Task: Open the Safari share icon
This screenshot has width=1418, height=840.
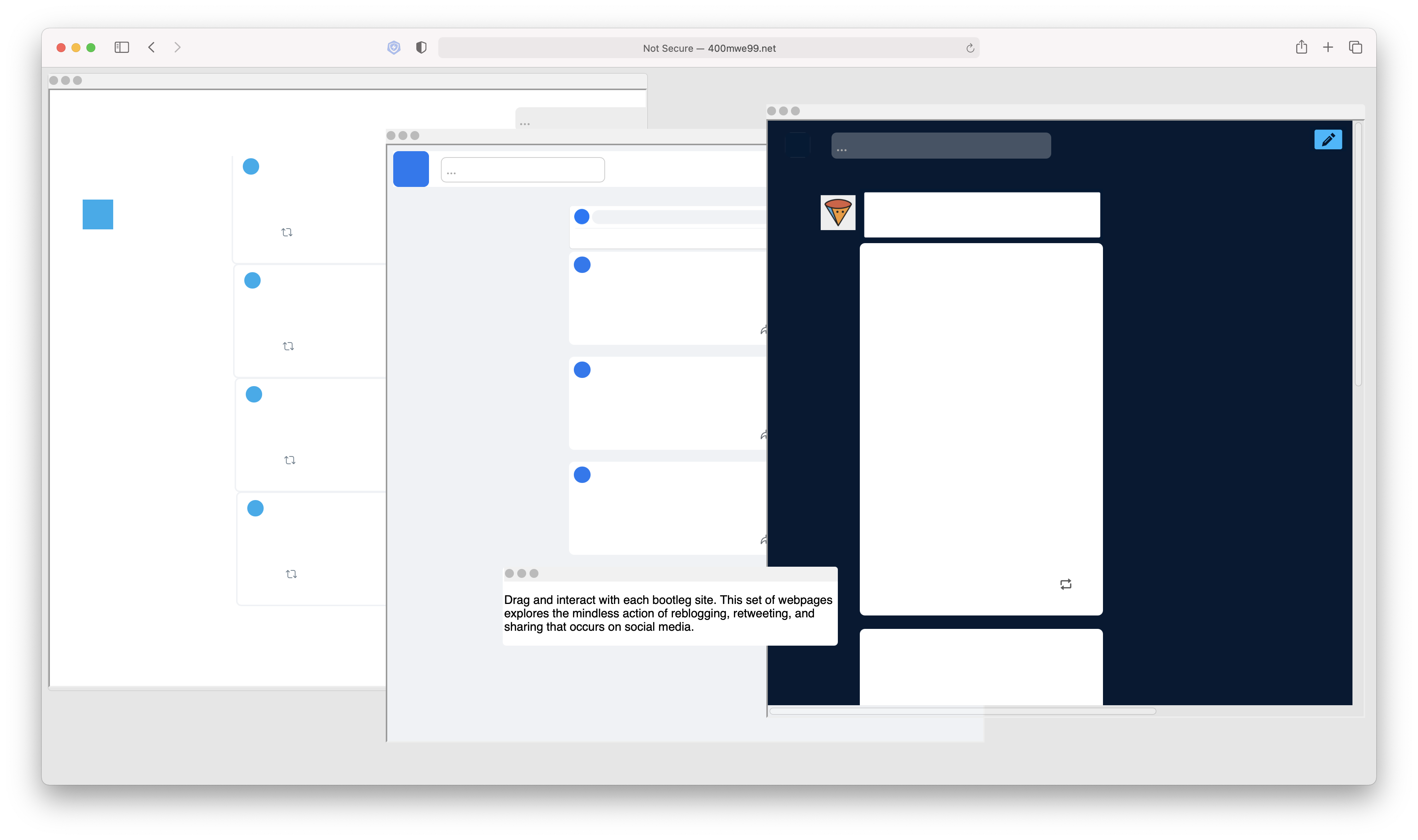Action: click(x=1301, y=47)
